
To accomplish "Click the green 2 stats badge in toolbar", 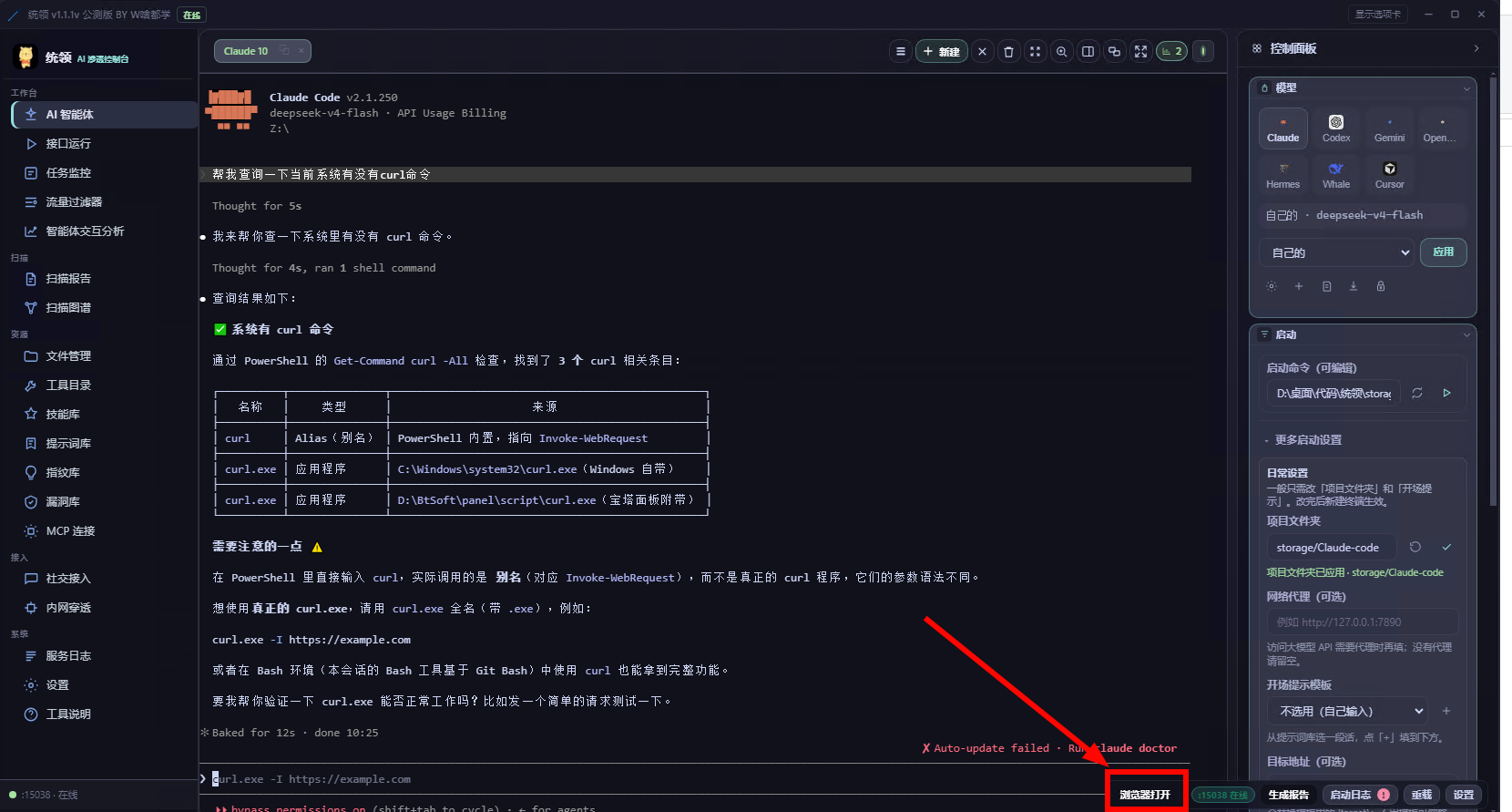I will (1171, 52).
